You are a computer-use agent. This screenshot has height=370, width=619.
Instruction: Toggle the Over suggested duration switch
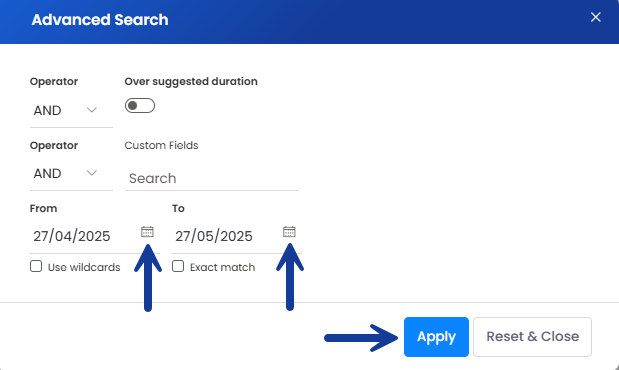(140, 105)
